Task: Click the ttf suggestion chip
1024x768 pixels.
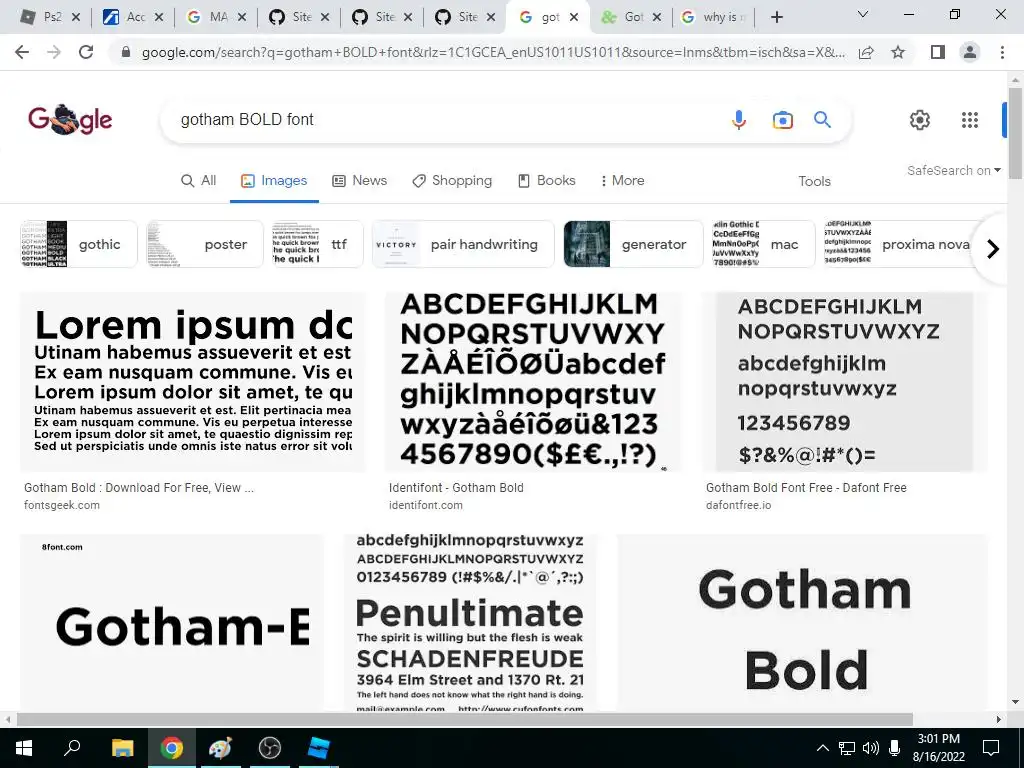Action: click(x=317, y=244)
